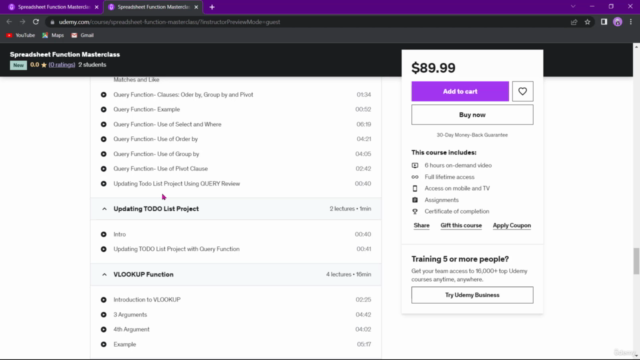
Task: Open the Chrome profile avatar
Action: pos(618,22)
